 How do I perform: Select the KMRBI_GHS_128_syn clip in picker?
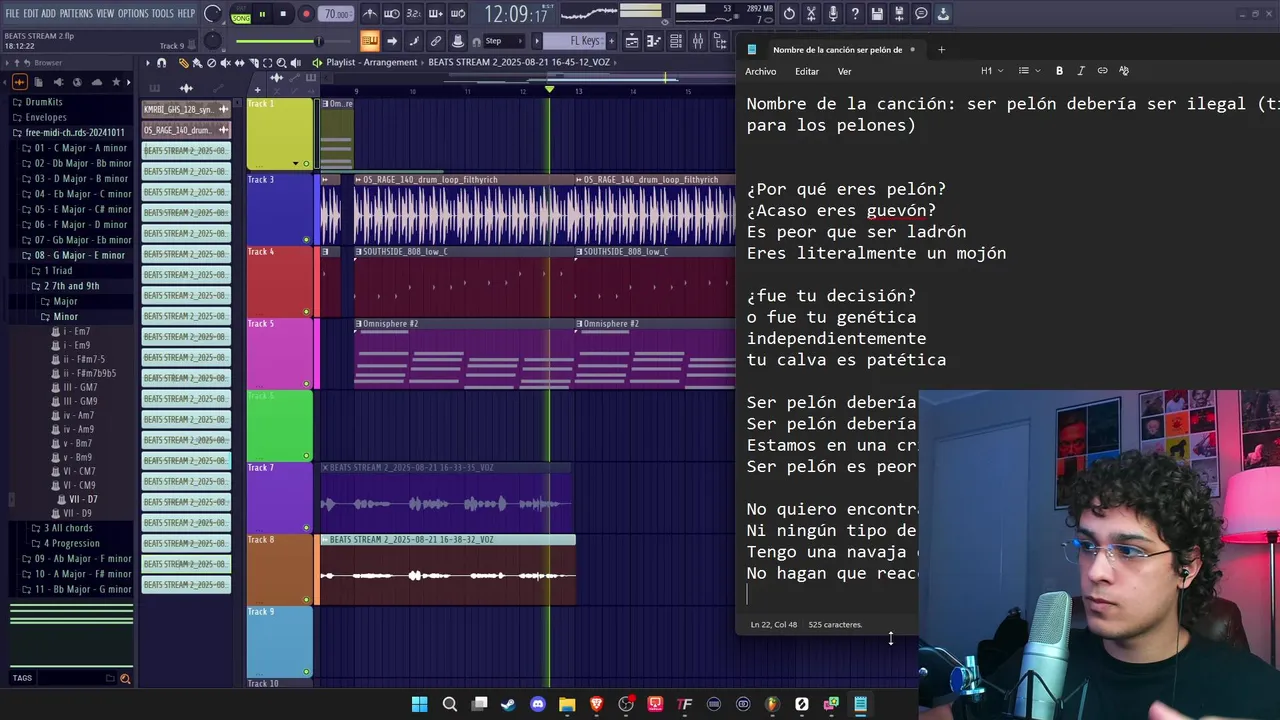(x=186, y=109)
